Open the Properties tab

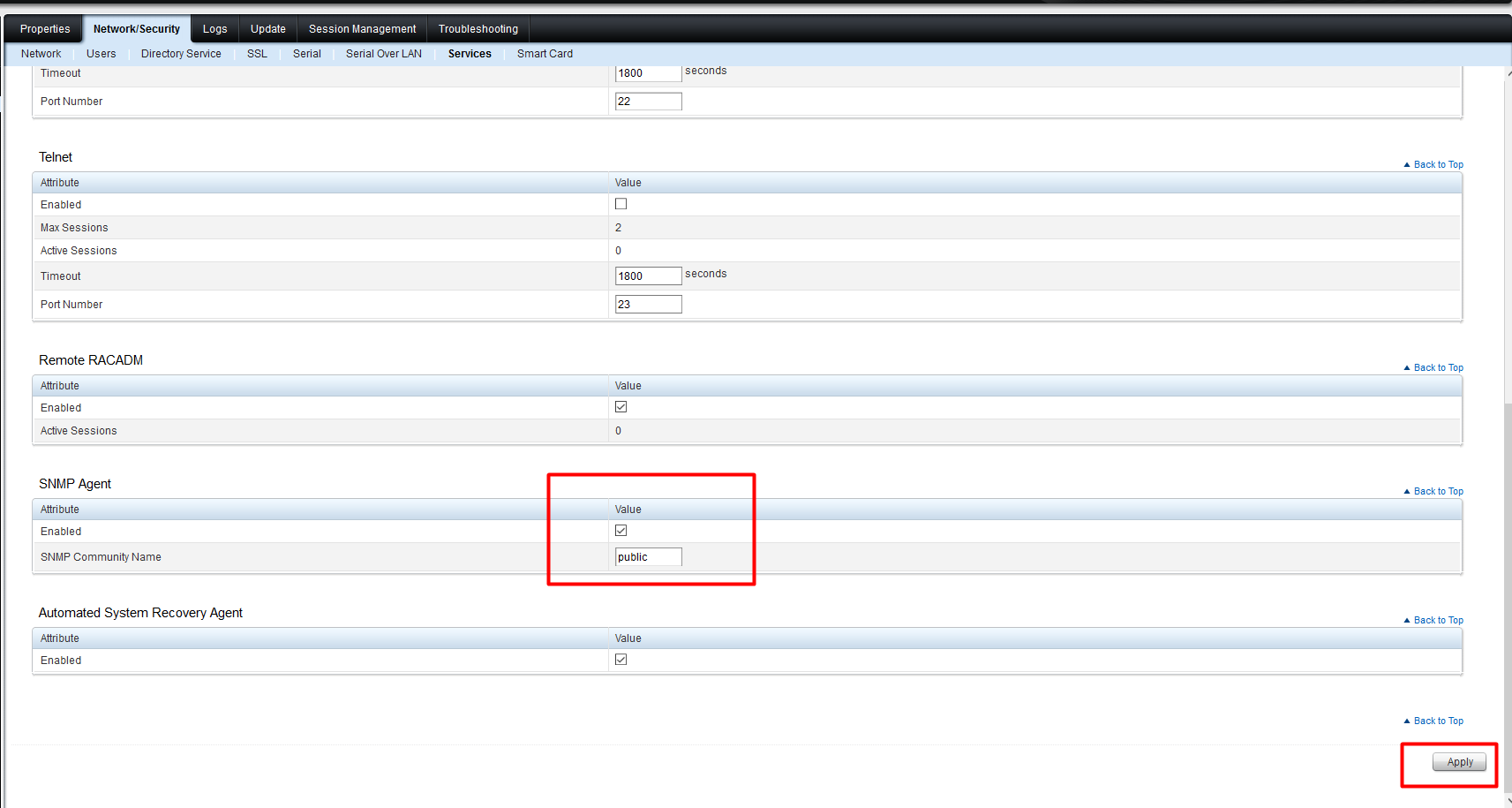click(x=45, y=29)
